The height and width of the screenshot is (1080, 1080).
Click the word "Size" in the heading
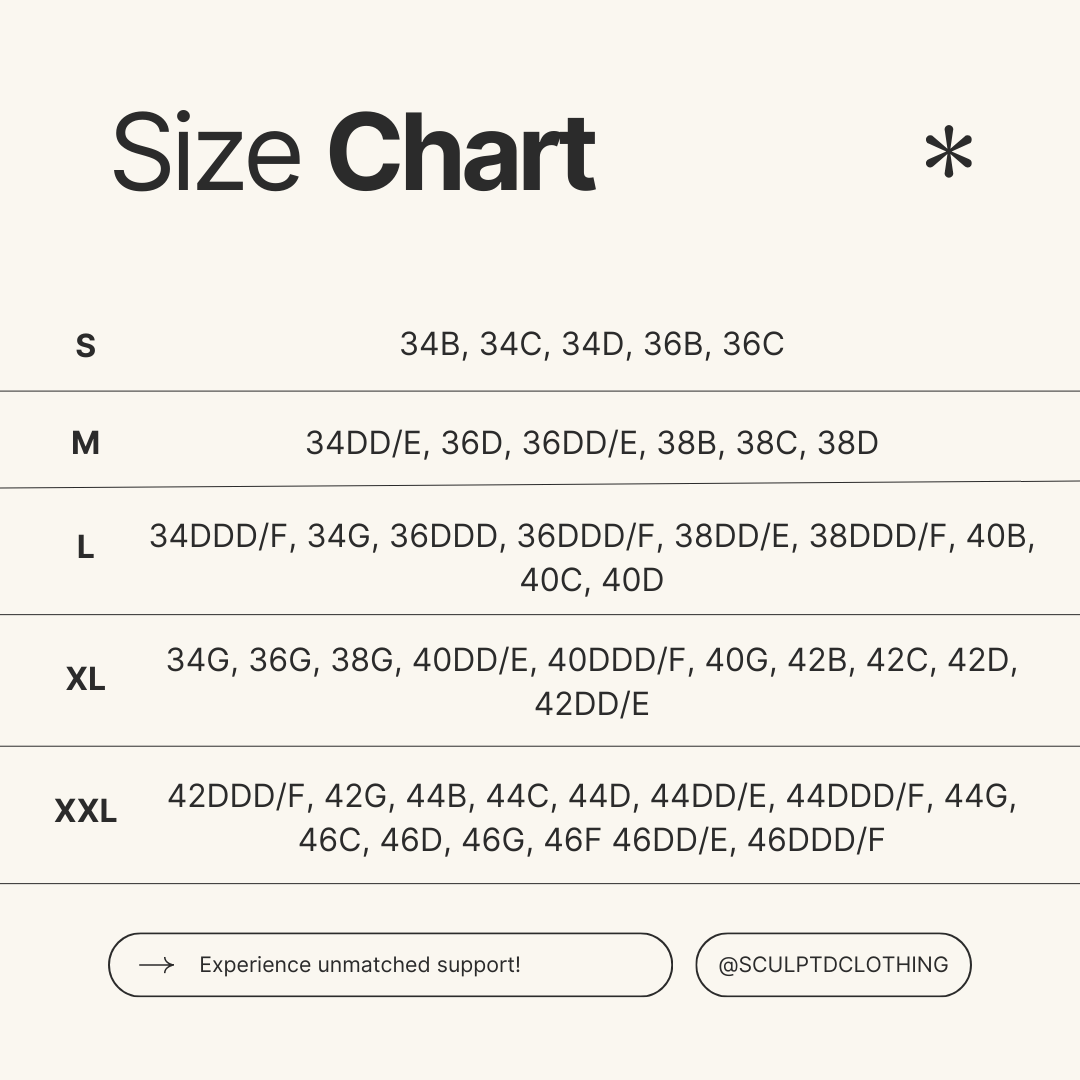[x=207, y=154]
